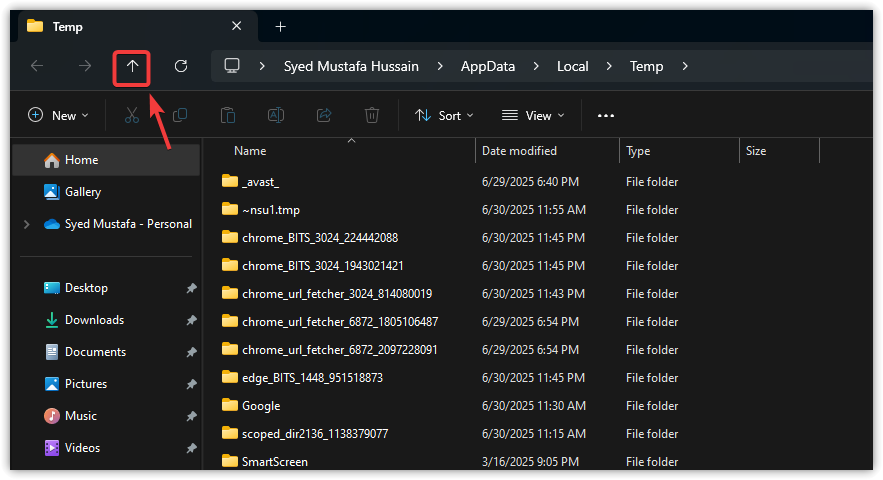Image resolution: width=883 pixels, height=480 pixels.
Task: Click the Up arrow navigation button
Action: click(x=132, y=66)
